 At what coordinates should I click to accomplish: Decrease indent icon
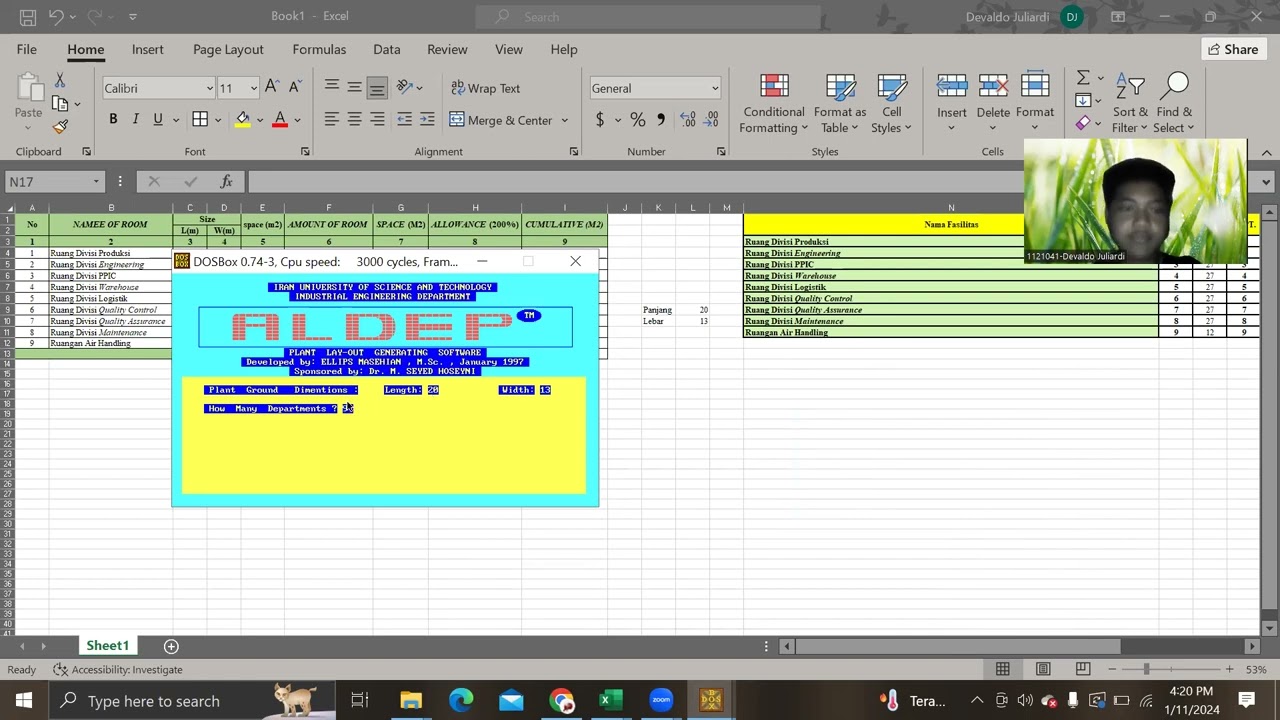click(404, 119)
